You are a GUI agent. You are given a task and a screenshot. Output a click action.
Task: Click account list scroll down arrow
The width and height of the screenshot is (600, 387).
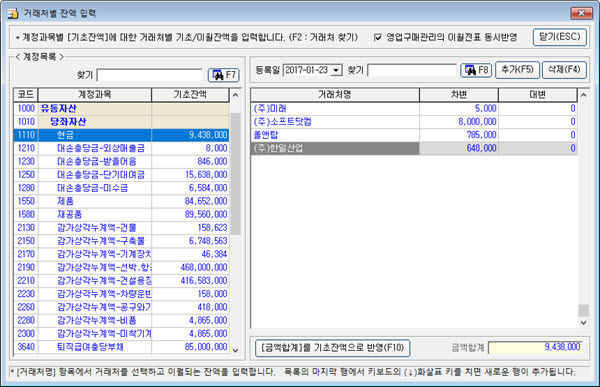(x=235, y=349)
